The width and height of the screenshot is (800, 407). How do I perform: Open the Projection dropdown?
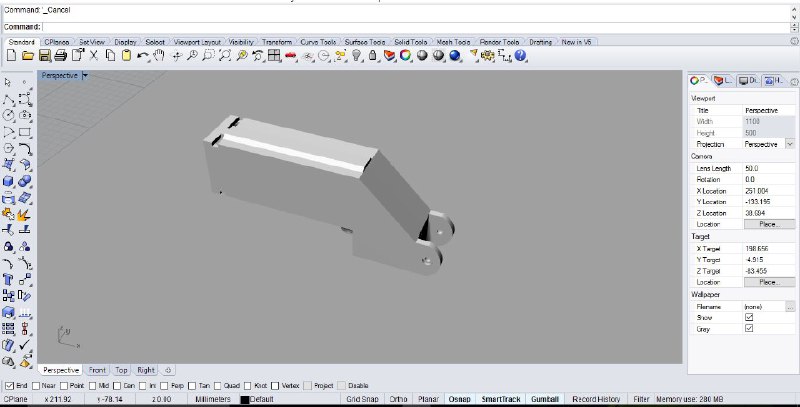(x=790, y=144)
